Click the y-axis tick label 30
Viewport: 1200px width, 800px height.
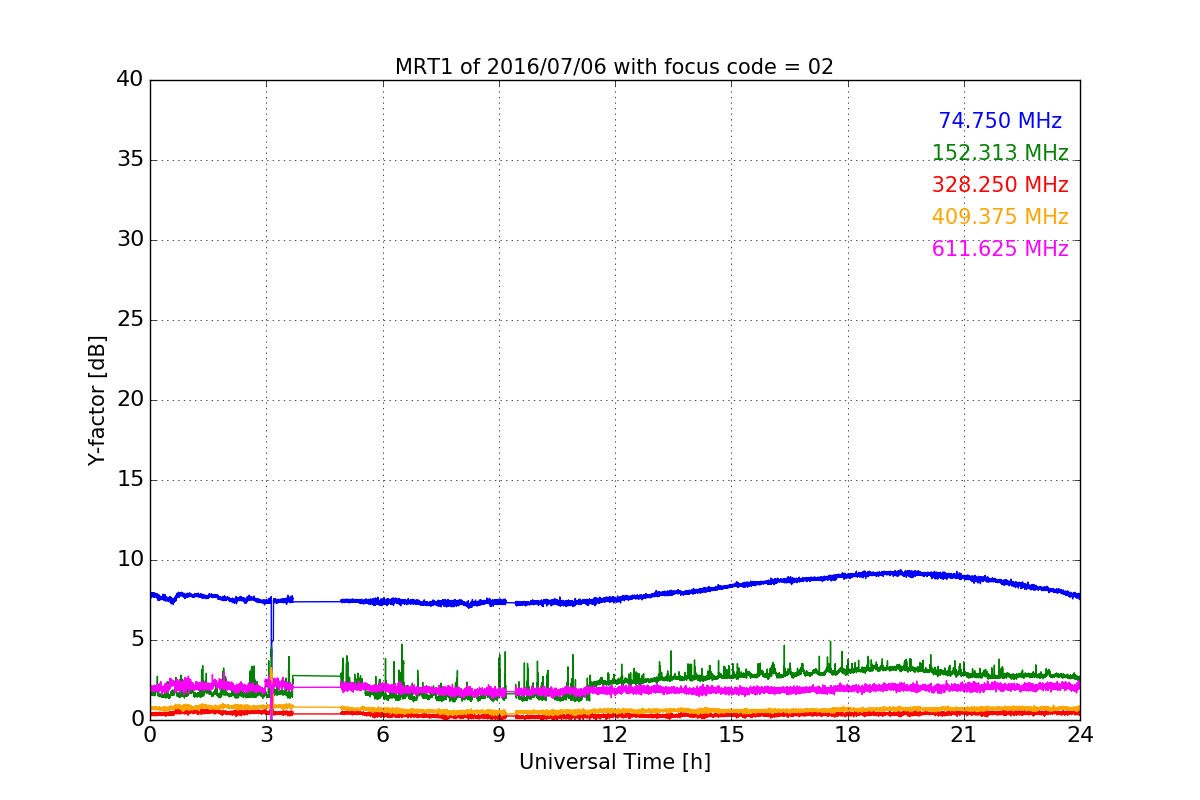coord(130,240)
